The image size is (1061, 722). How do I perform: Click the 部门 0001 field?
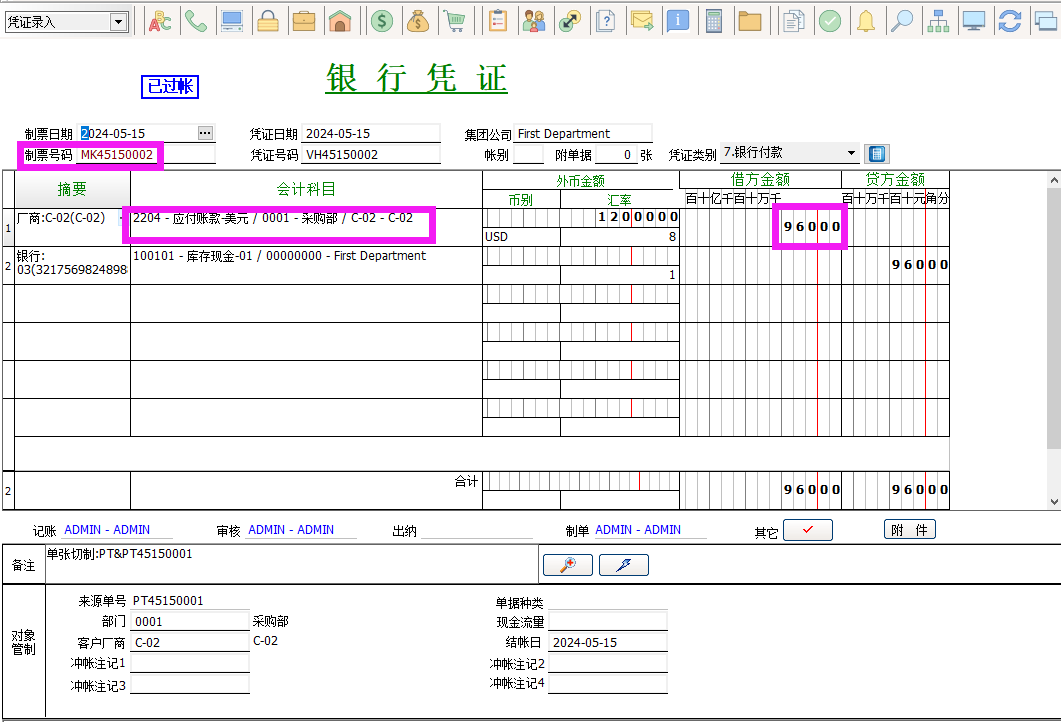[190, 622]
